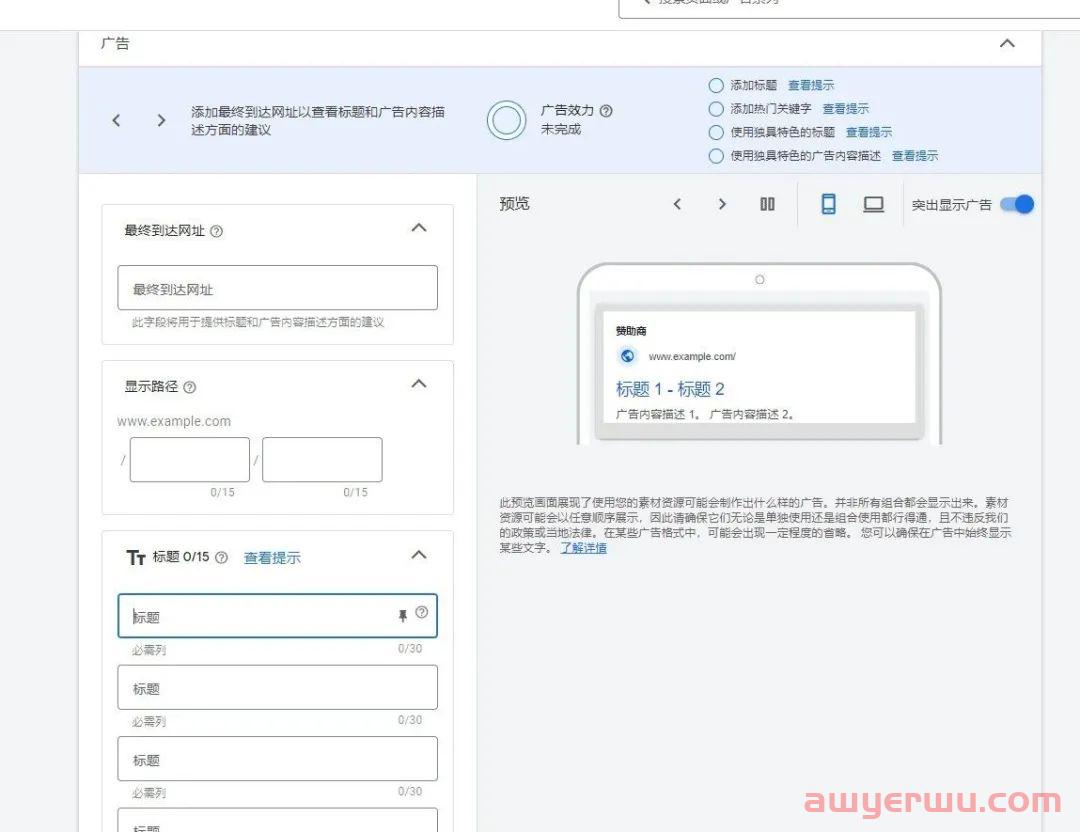
Task: Click the Tt text icon by 标题
Action: (136, 557)
